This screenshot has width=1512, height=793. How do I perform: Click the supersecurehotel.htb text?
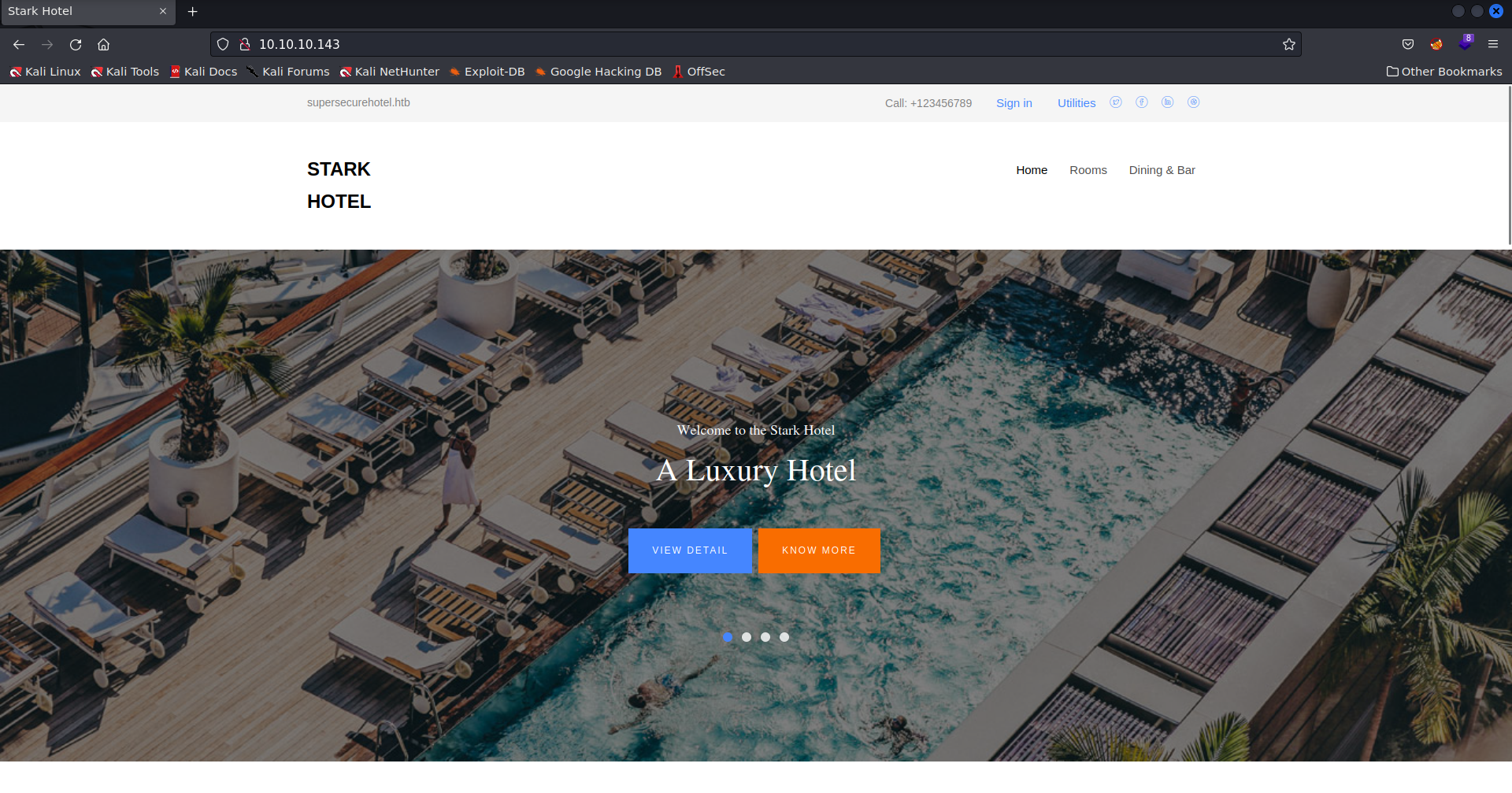(x=358, y=102)
